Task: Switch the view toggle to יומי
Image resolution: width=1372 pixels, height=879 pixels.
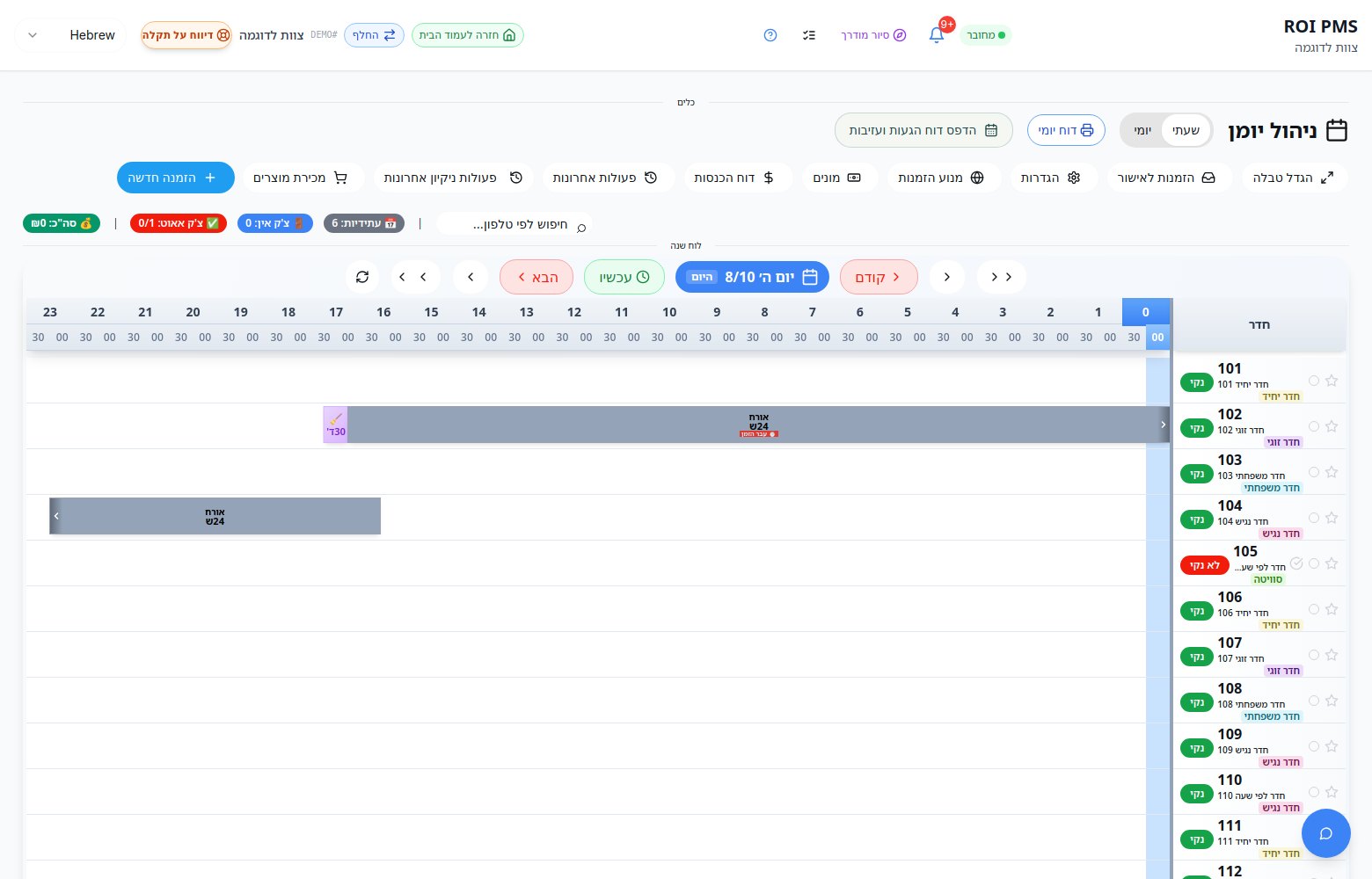Action: point(1142,130)
